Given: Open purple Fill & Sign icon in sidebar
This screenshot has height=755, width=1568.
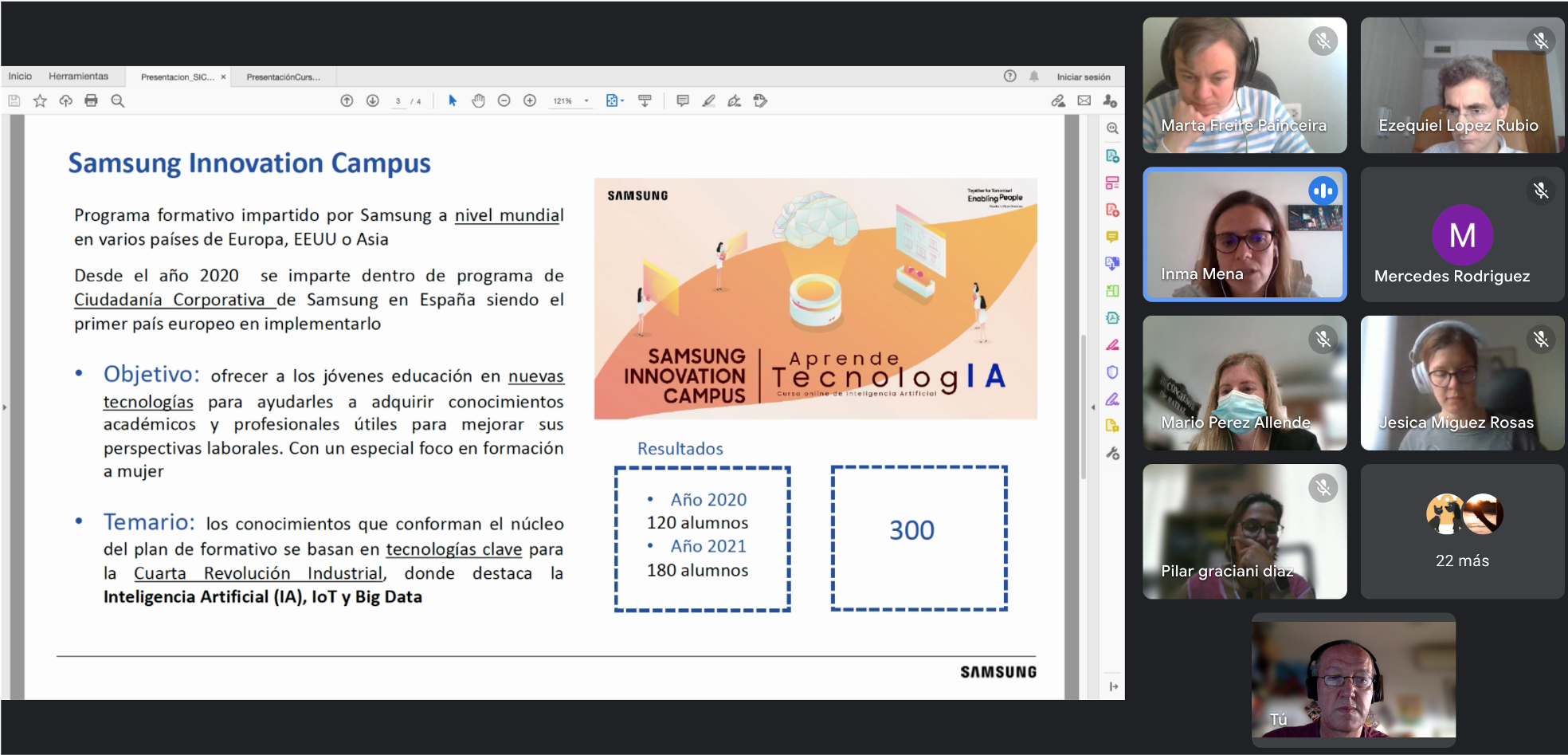Looking at the screenshot, I should pyautogui.click(x=1112, y=399).
